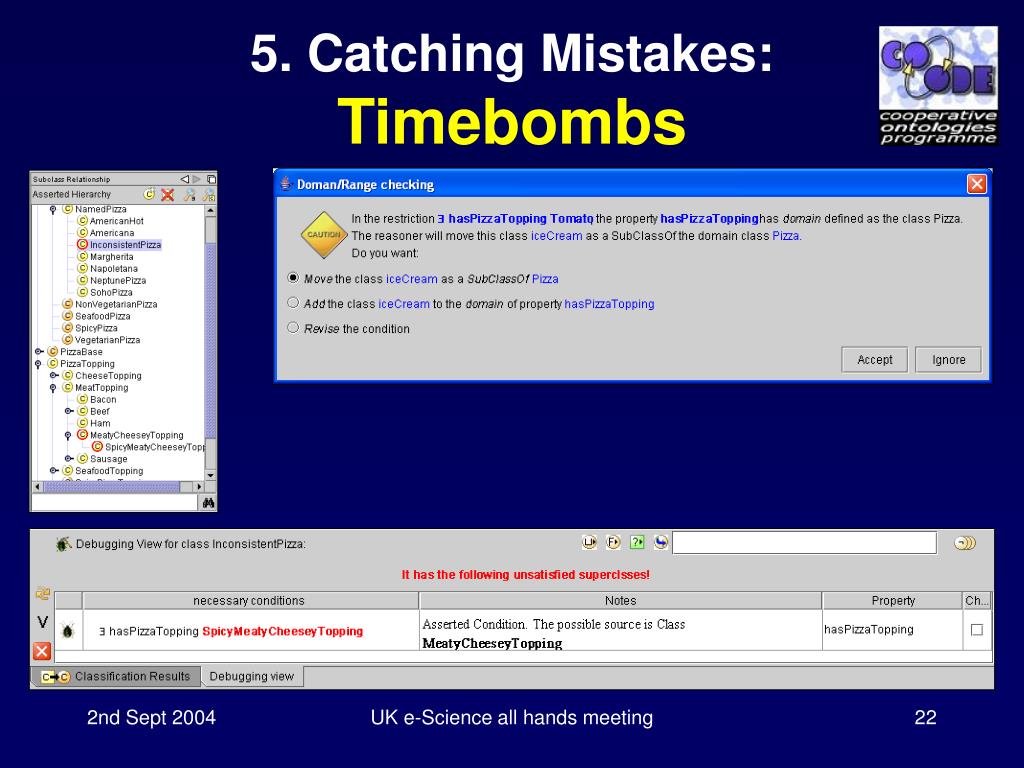Select 'Add the class iceCream to the domain' option
The image size is (1024, 768).
point(293,303)
